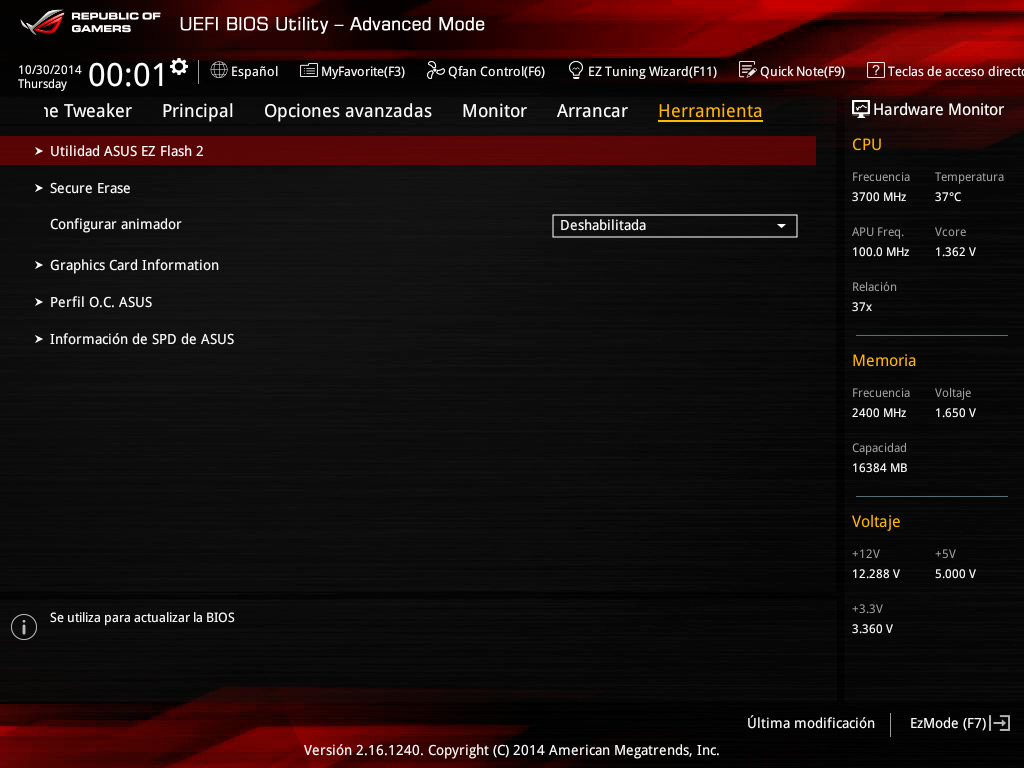Click the memory frequency value 2400 MHz
This screenshot has height=768, width=1024.
[879, 413]
